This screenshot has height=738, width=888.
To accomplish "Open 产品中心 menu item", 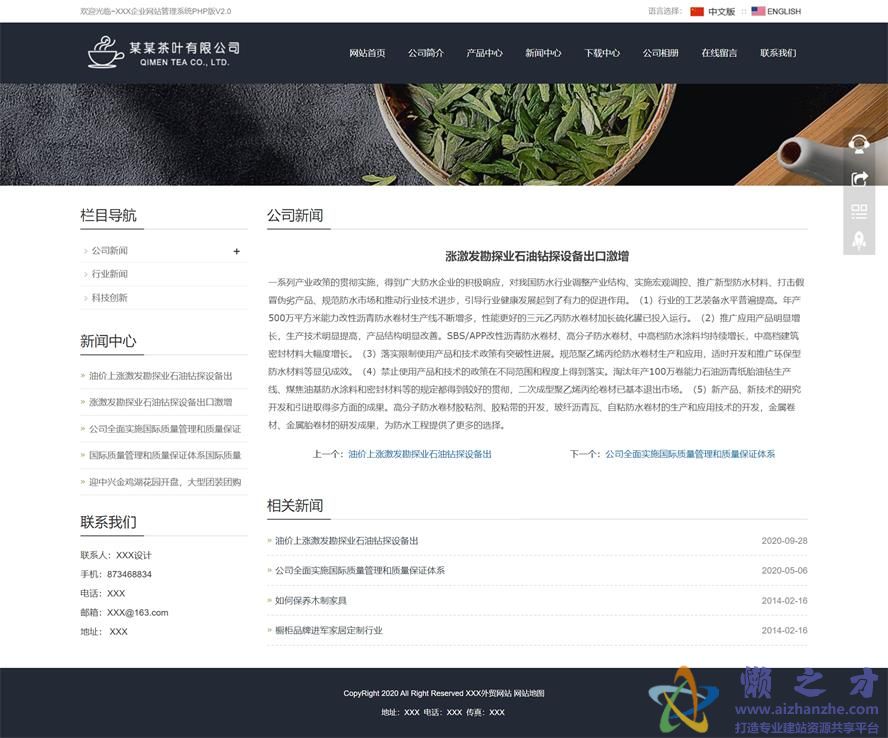I will (484, 53).
